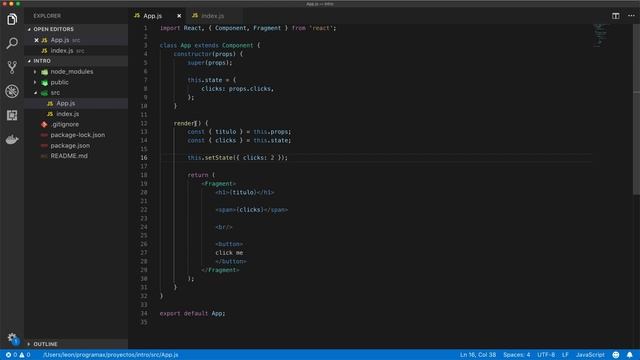Image resolution: width=640 pixels, height=360 pixels.
Task: Click the import React line
Action: point(248,28)
